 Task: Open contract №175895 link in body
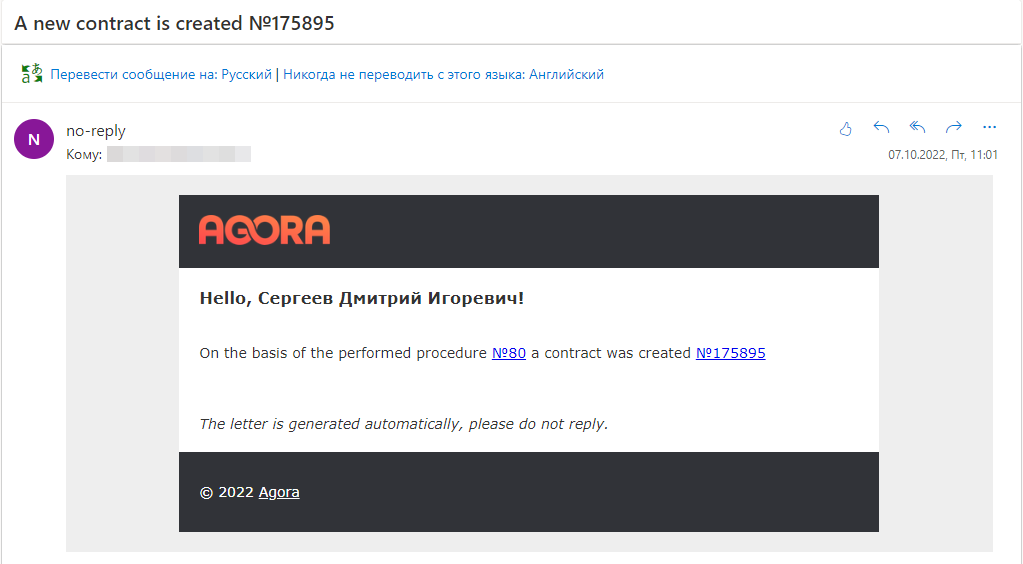click(x=731, y=353)
